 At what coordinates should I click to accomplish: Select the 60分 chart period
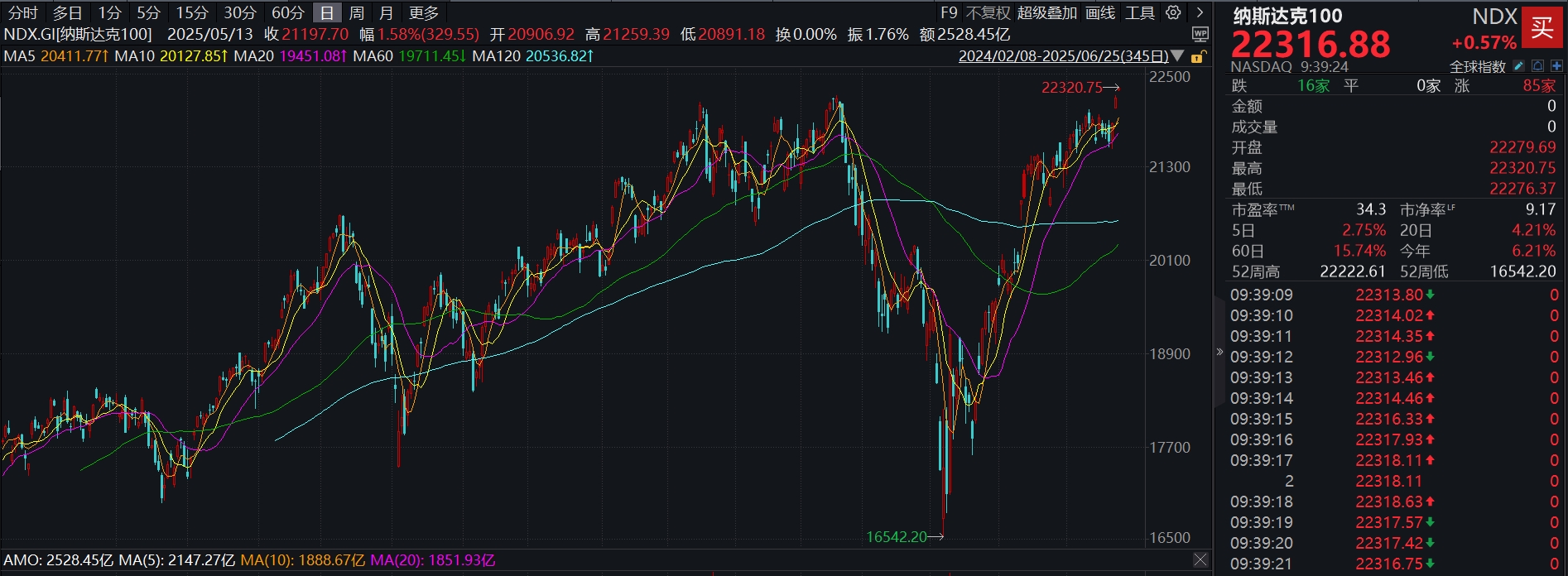click(288, 12)
